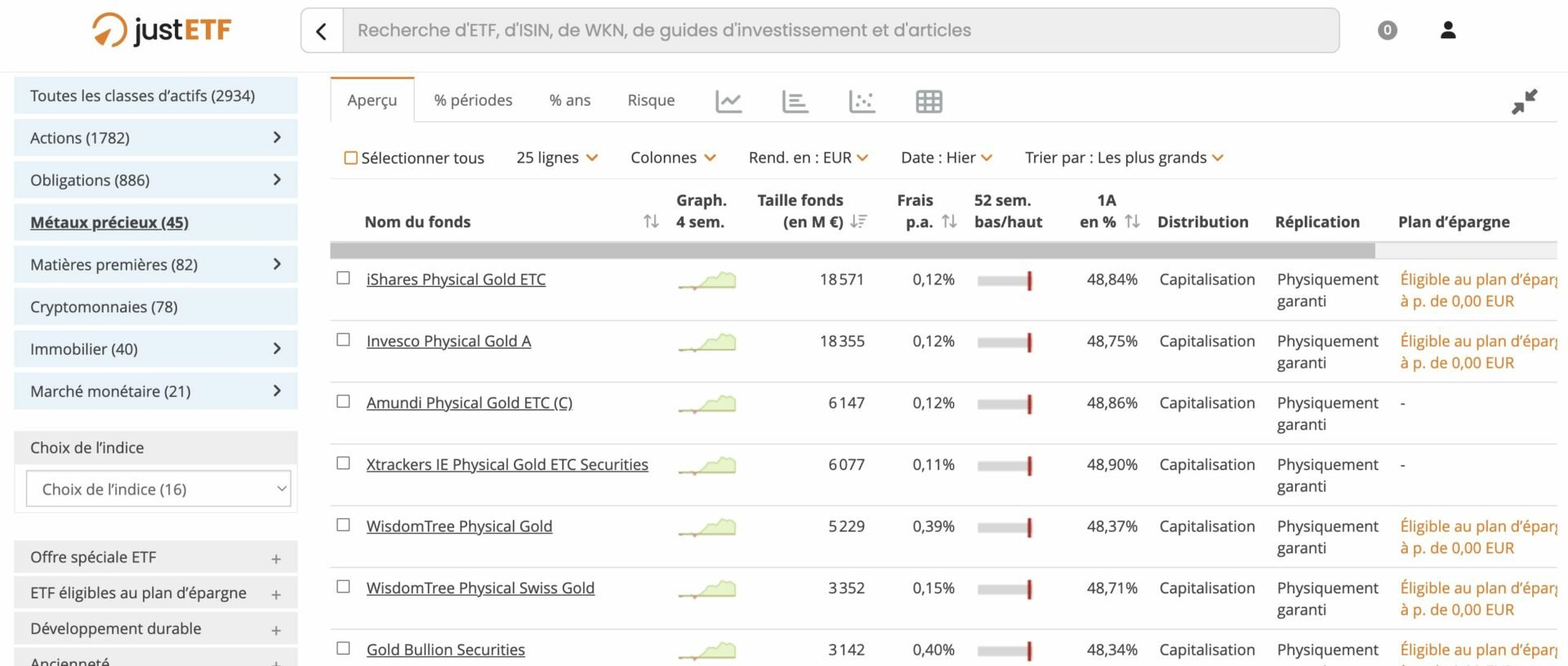Open Invesco Physical Gold A fund link

coord(448,342)
